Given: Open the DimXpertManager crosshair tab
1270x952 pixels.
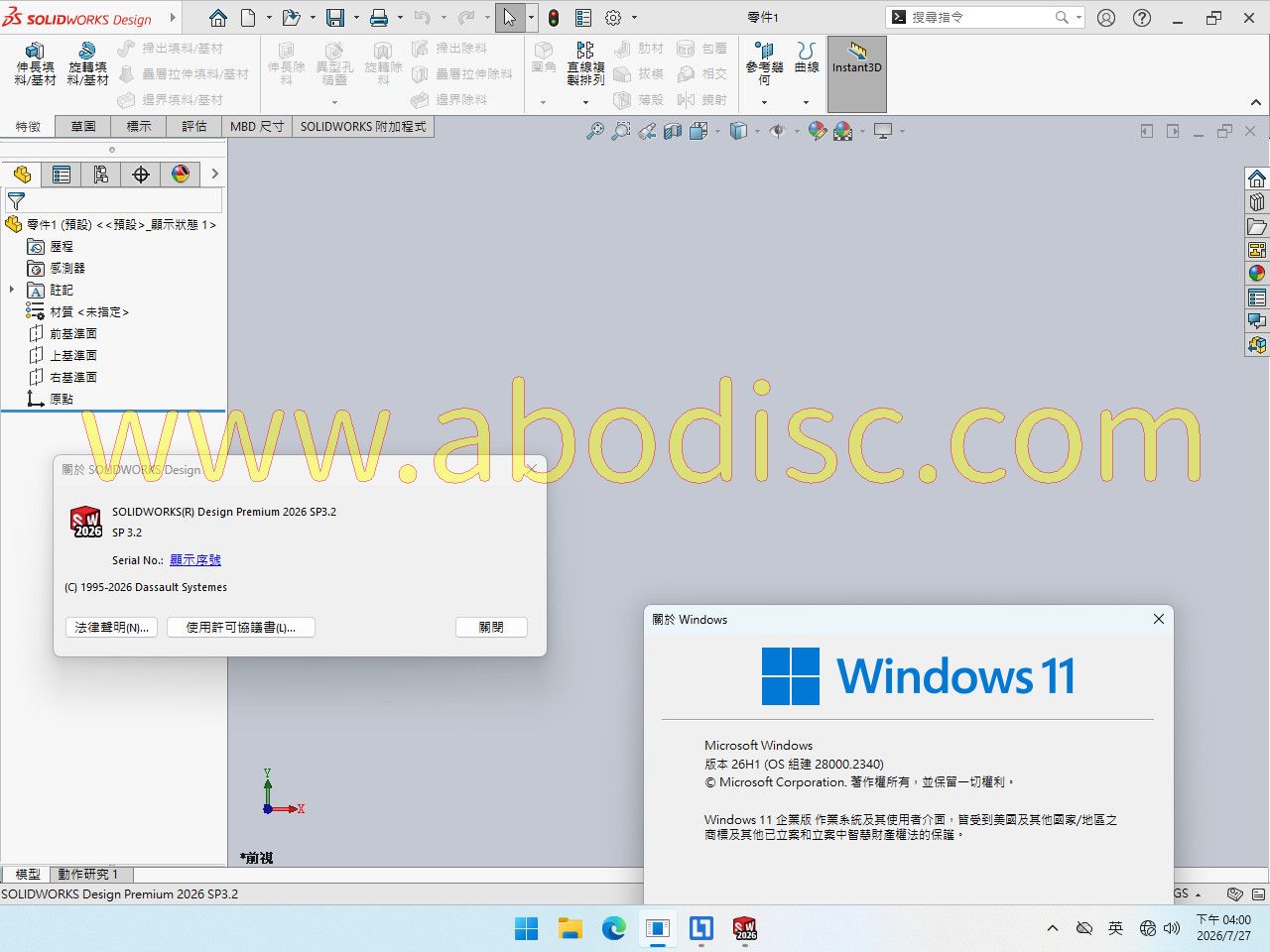Looking at the screenshot, I should [141, 175].
